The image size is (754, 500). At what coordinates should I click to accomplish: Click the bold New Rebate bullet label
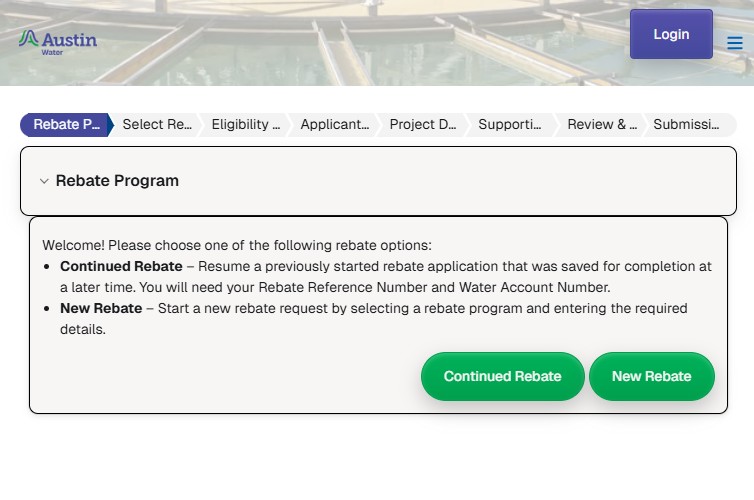(x=101, y=308)
